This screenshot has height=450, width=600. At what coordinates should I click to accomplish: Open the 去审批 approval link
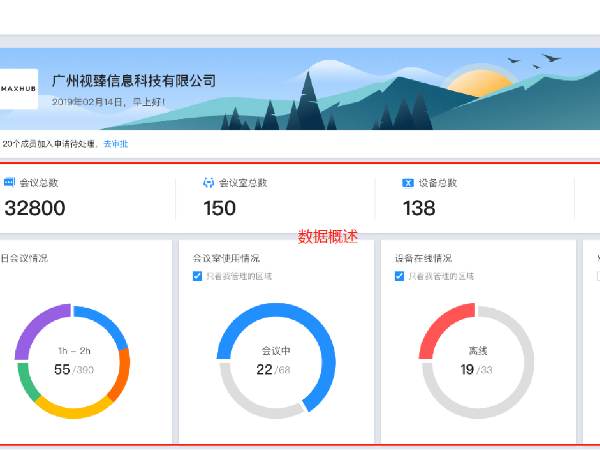point(115,144)
